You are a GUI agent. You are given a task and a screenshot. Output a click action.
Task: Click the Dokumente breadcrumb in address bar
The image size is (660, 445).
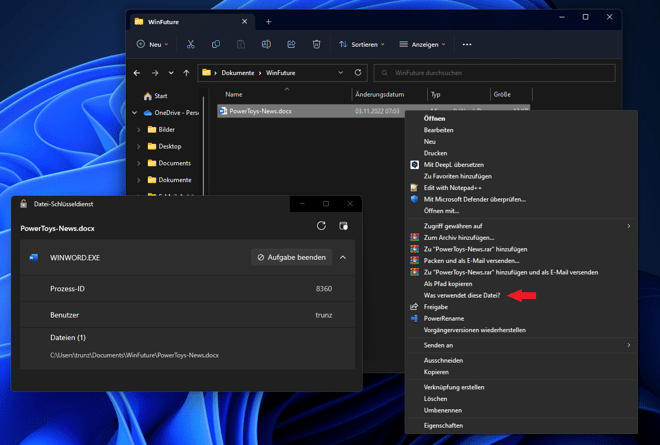pos(238,73)
